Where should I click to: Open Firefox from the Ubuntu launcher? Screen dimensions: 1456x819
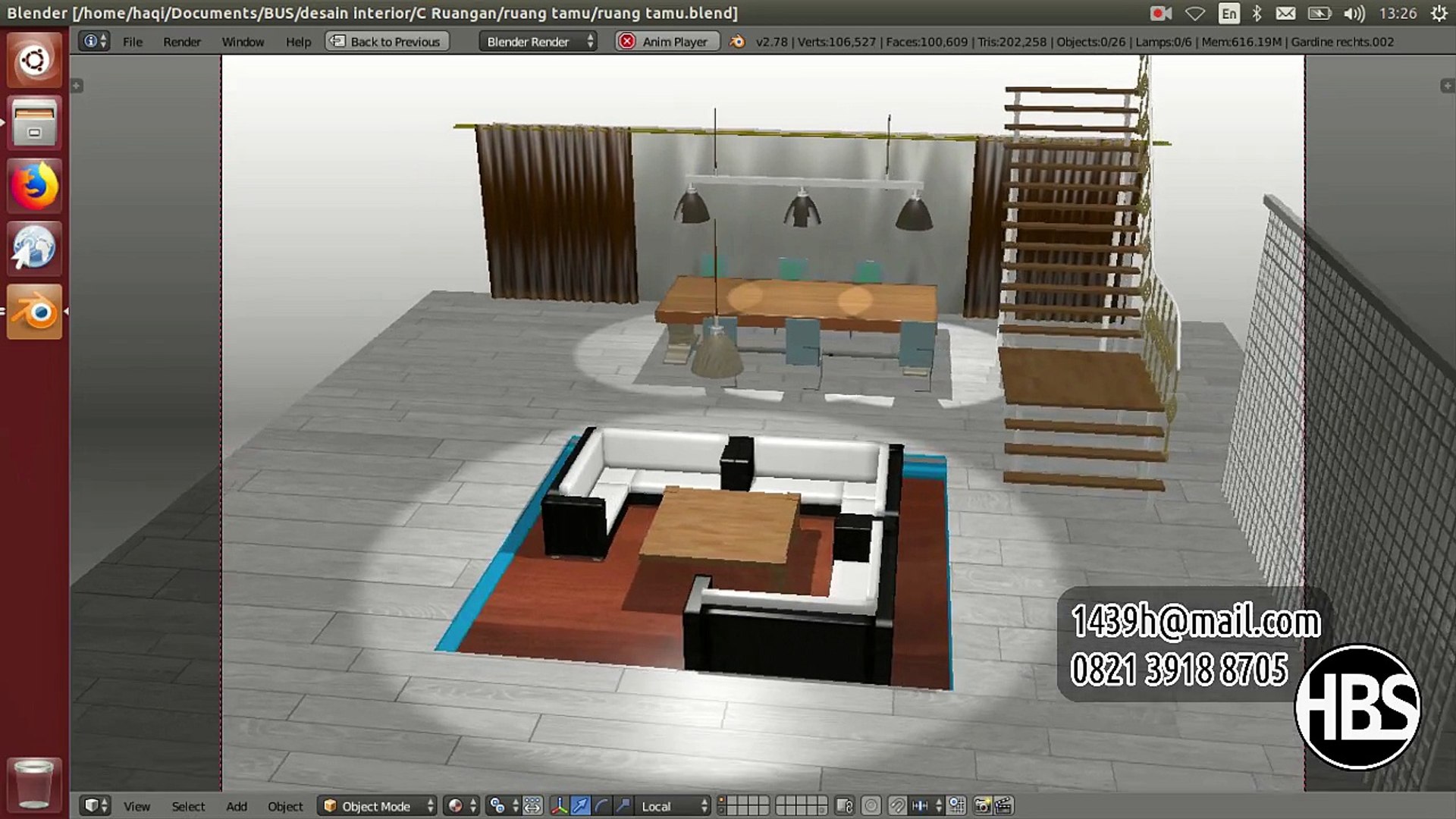click(34, 186)
